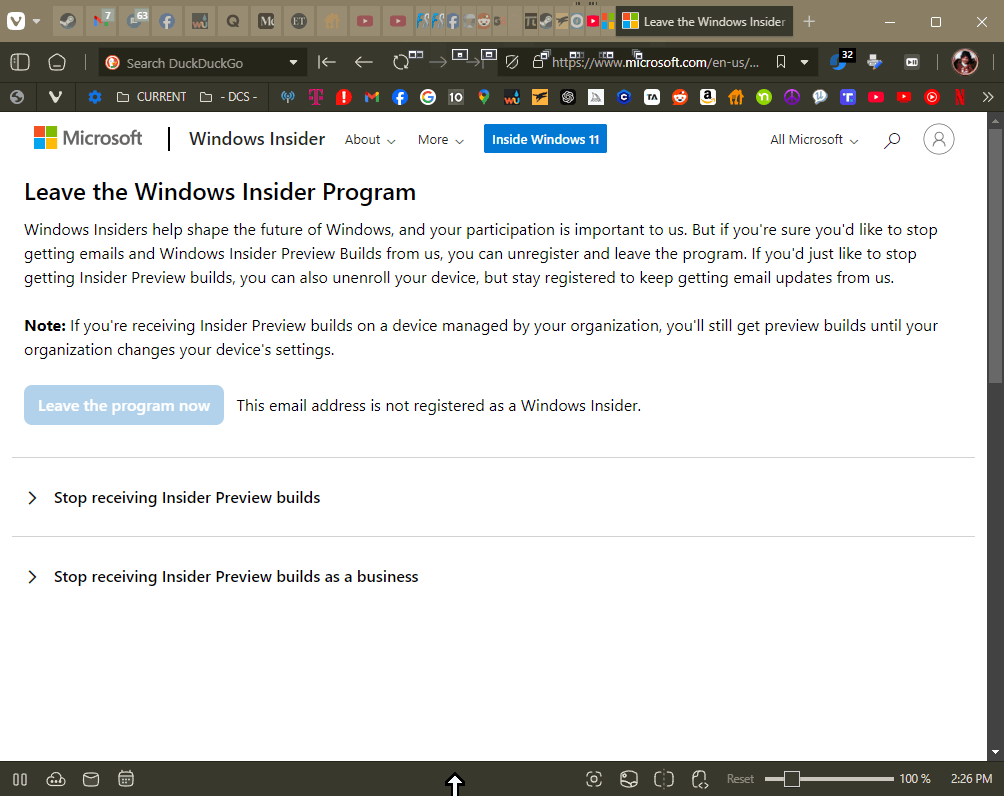Open the calendar icon in status bar
This screenshot has width=1004, height=796.
[126, 779]
